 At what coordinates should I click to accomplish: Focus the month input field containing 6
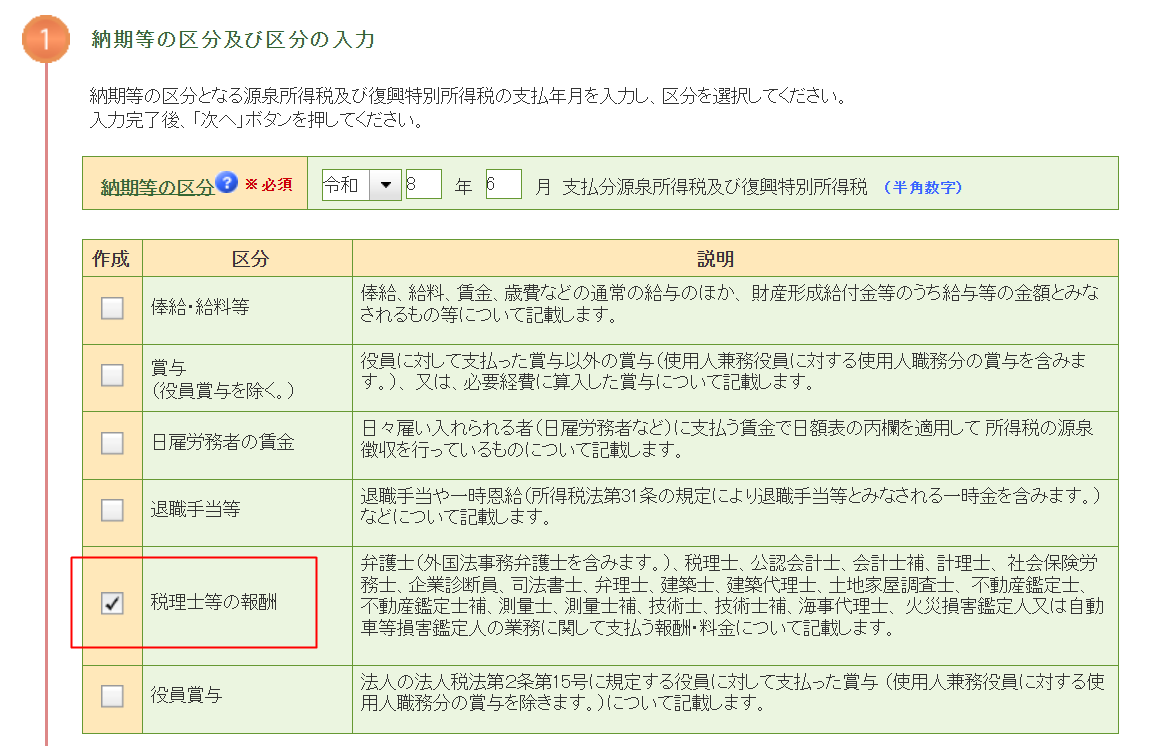click(504, 184)
